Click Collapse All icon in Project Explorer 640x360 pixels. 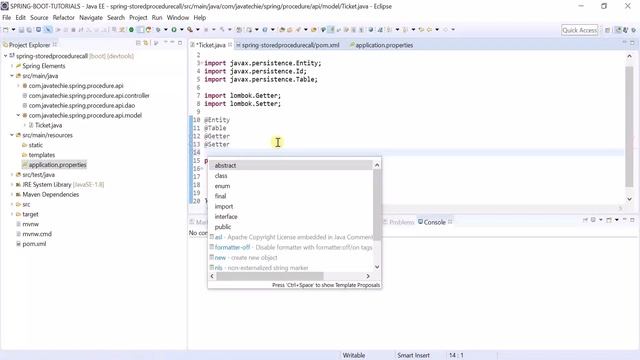138,43
